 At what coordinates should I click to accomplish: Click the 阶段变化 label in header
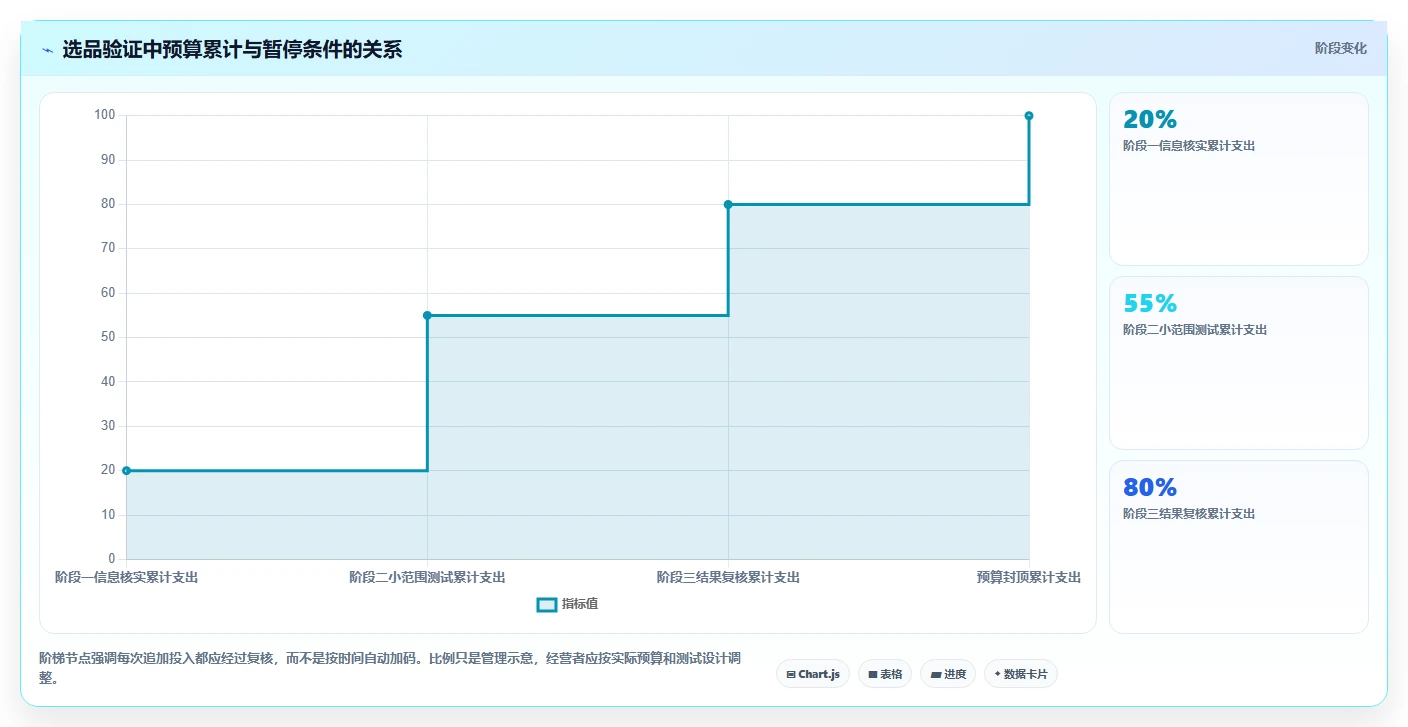(1341, 48)
